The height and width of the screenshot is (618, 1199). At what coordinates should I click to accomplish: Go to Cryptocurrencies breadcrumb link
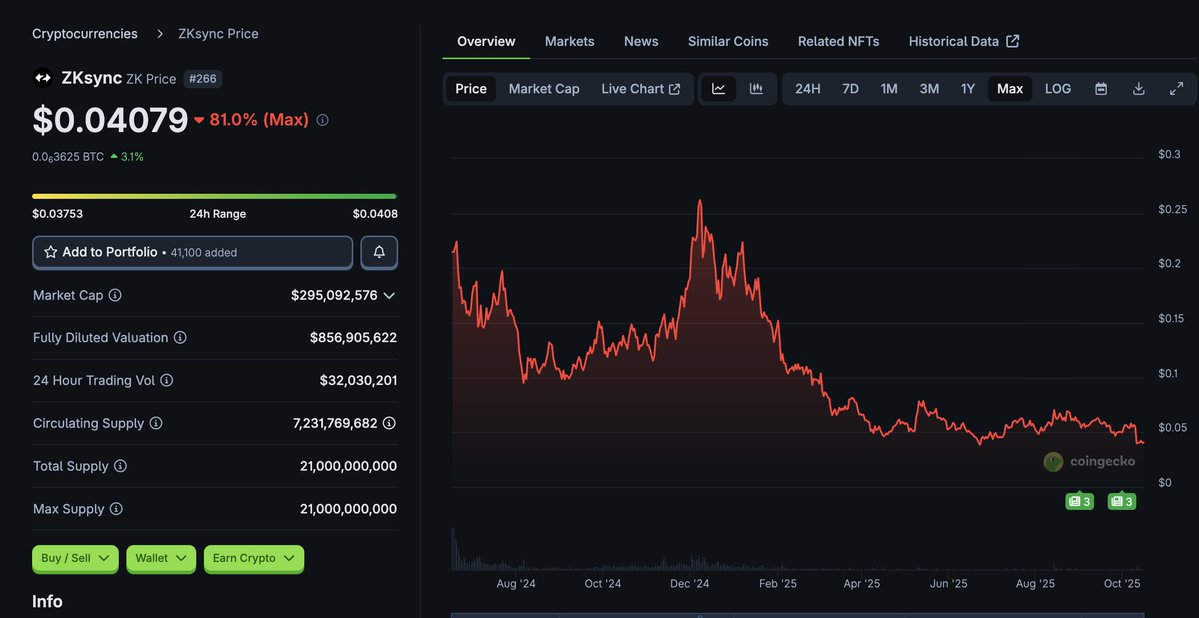tap(85, 34)
